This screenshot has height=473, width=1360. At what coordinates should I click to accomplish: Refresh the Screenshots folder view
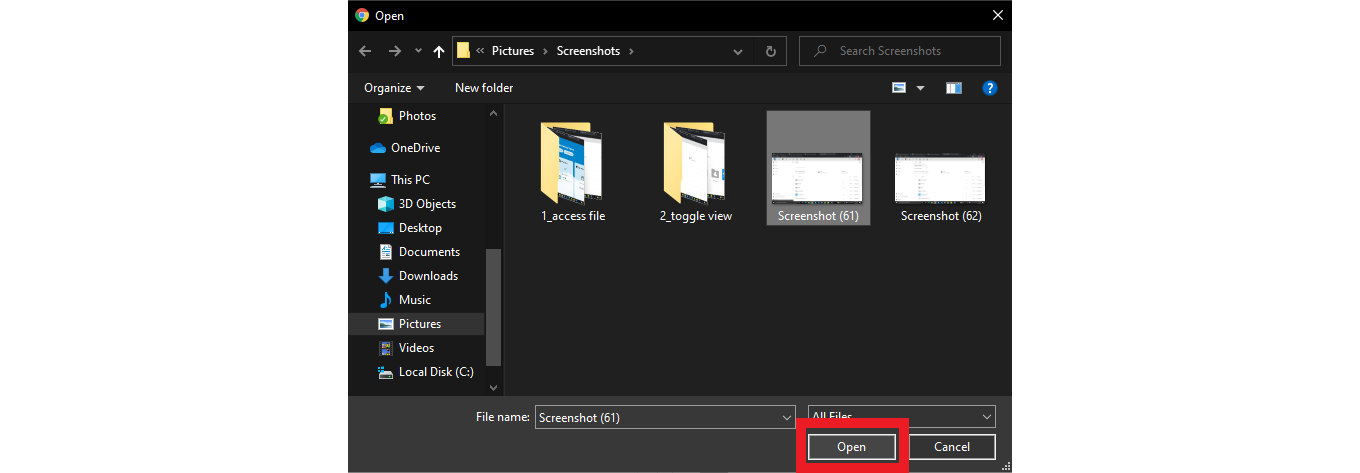pyautogui.click(x=770, y=51)
